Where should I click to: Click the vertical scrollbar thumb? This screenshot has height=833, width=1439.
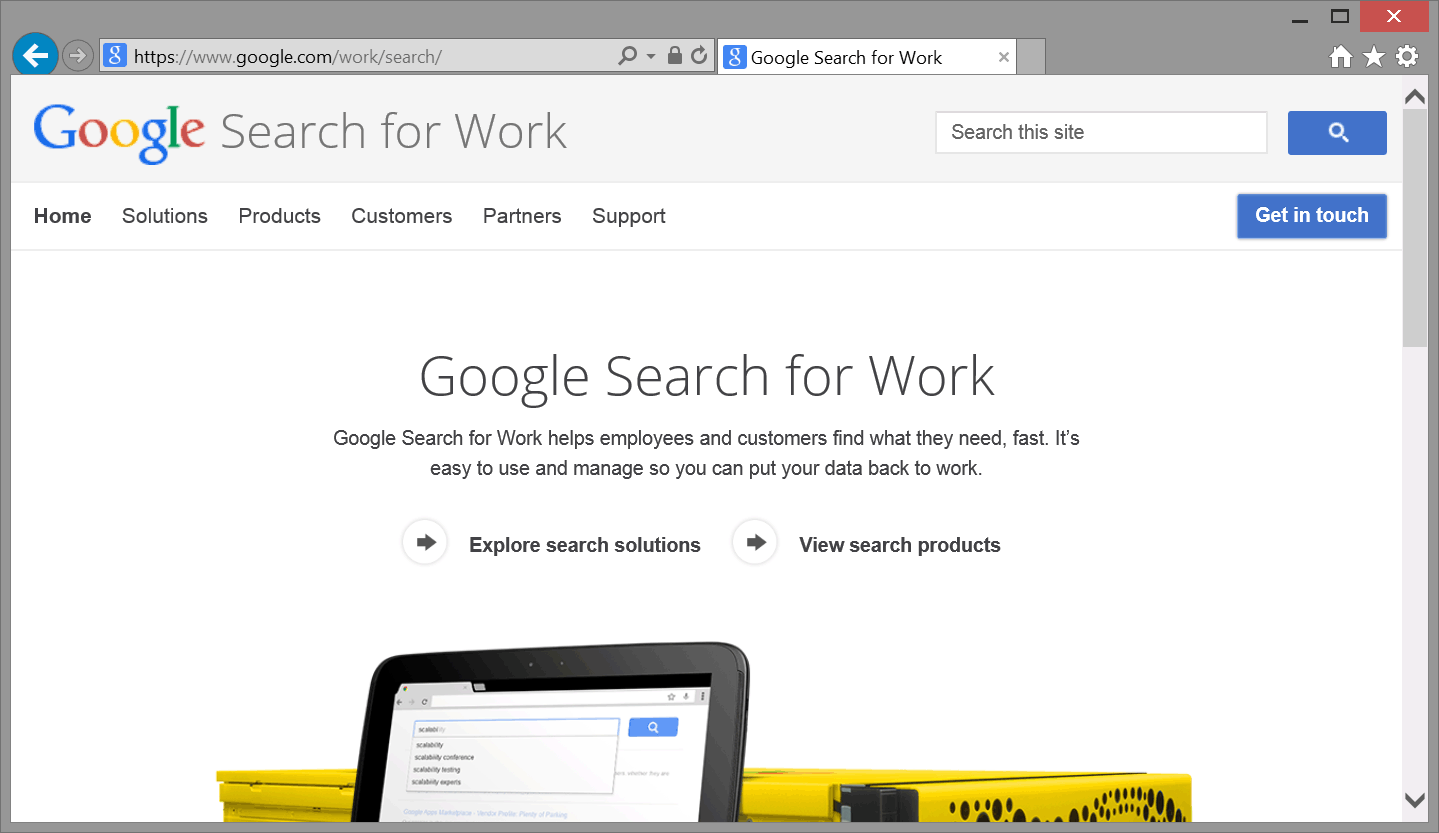[x=1415, y=228]
